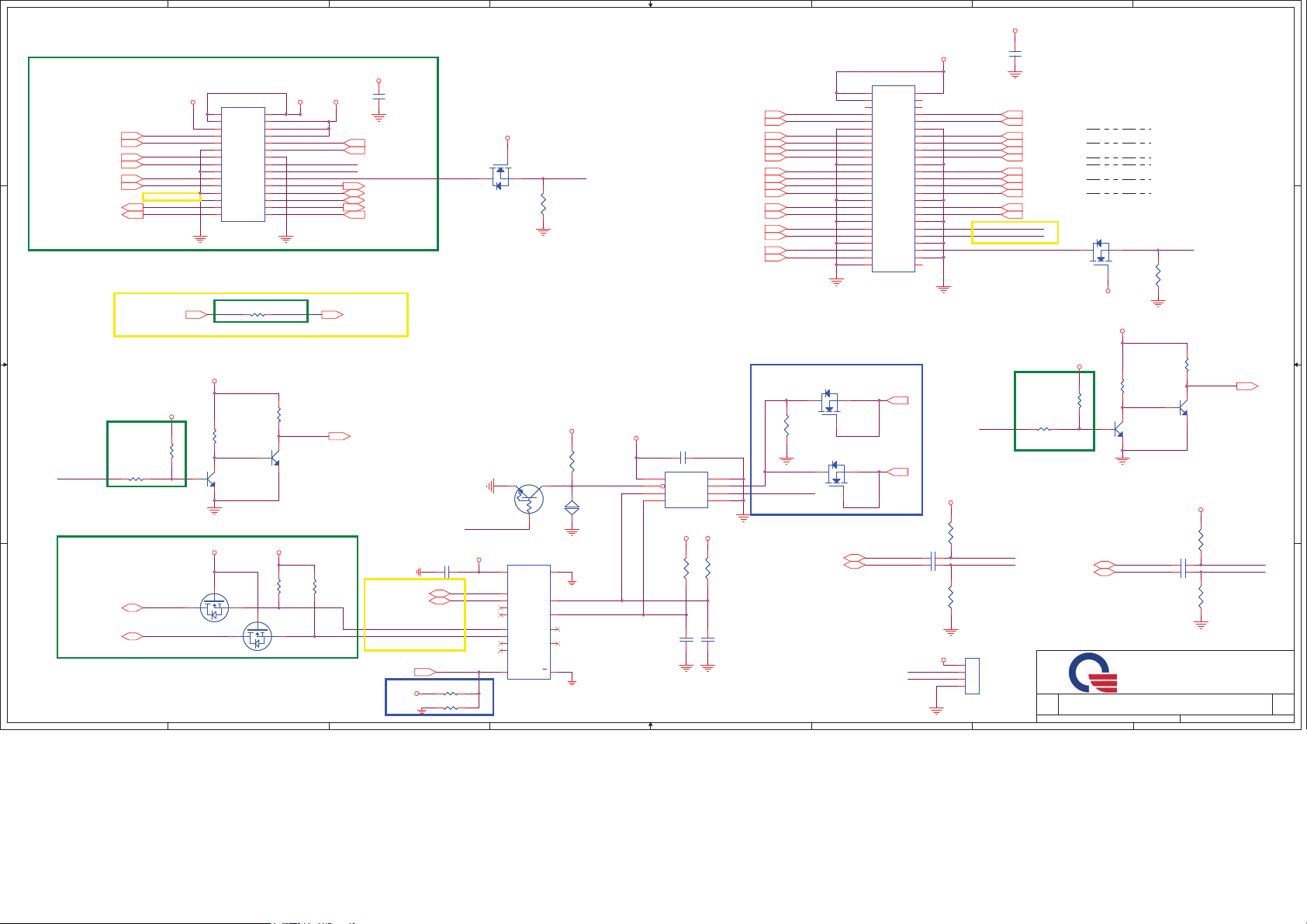Select the circled transistor beside the ground symbol
This screenshot has height=924, width=1307.
[x=529, y=499]
